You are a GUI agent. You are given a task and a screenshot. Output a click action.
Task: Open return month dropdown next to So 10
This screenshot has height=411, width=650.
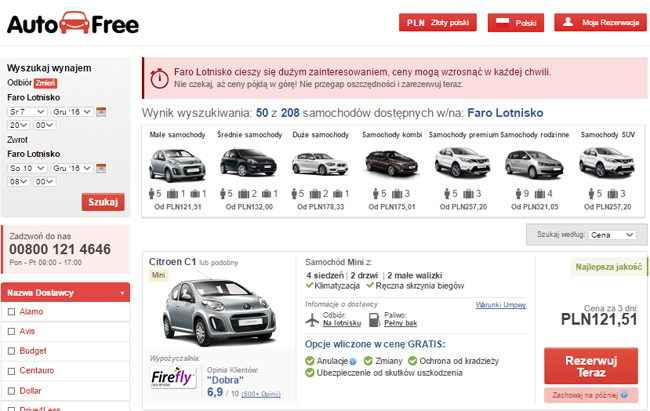tap(72, 168)
